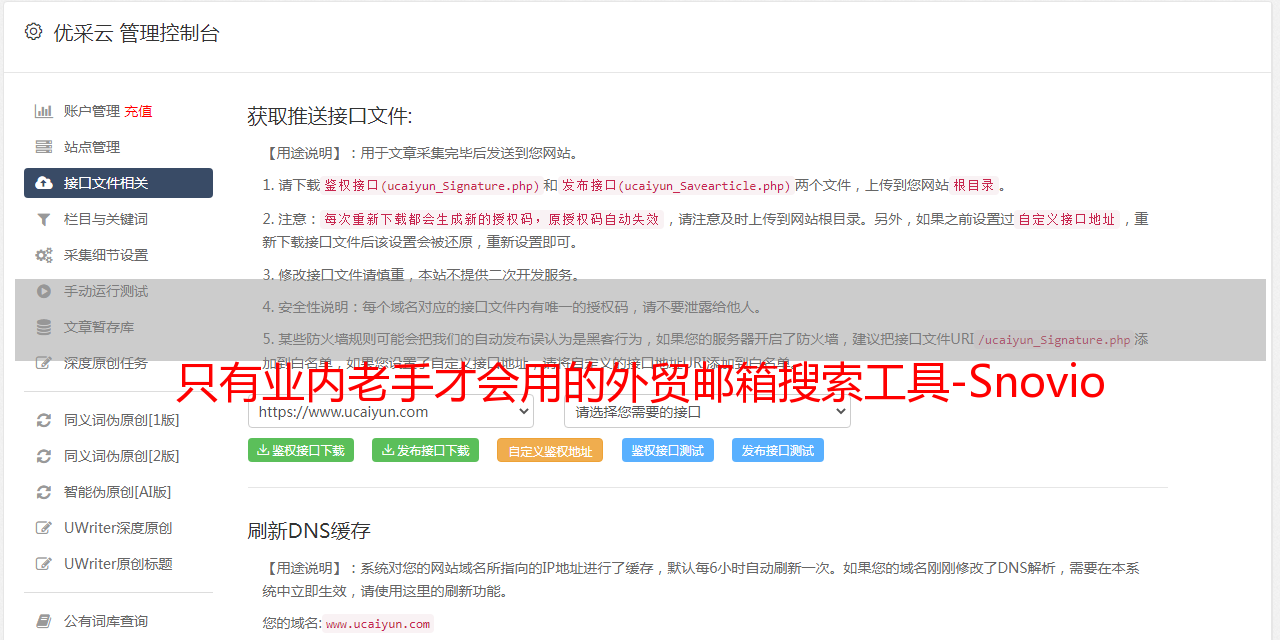1280x640 pixels.
Task: Click the green 鉴权接口下载 button
Action: [x=301, y=450]
